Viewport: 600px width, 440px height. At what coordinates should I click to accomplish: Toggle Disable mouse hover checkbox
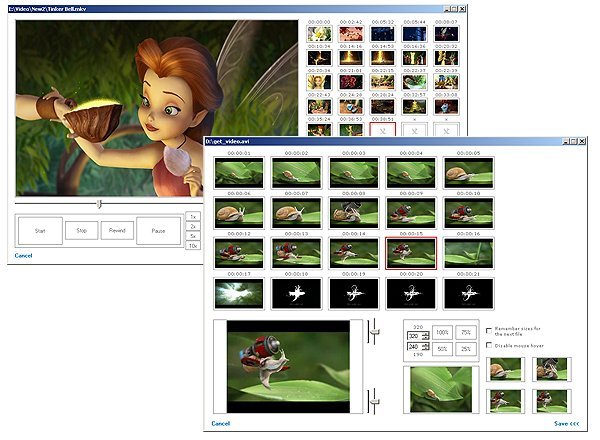point(489,345)
